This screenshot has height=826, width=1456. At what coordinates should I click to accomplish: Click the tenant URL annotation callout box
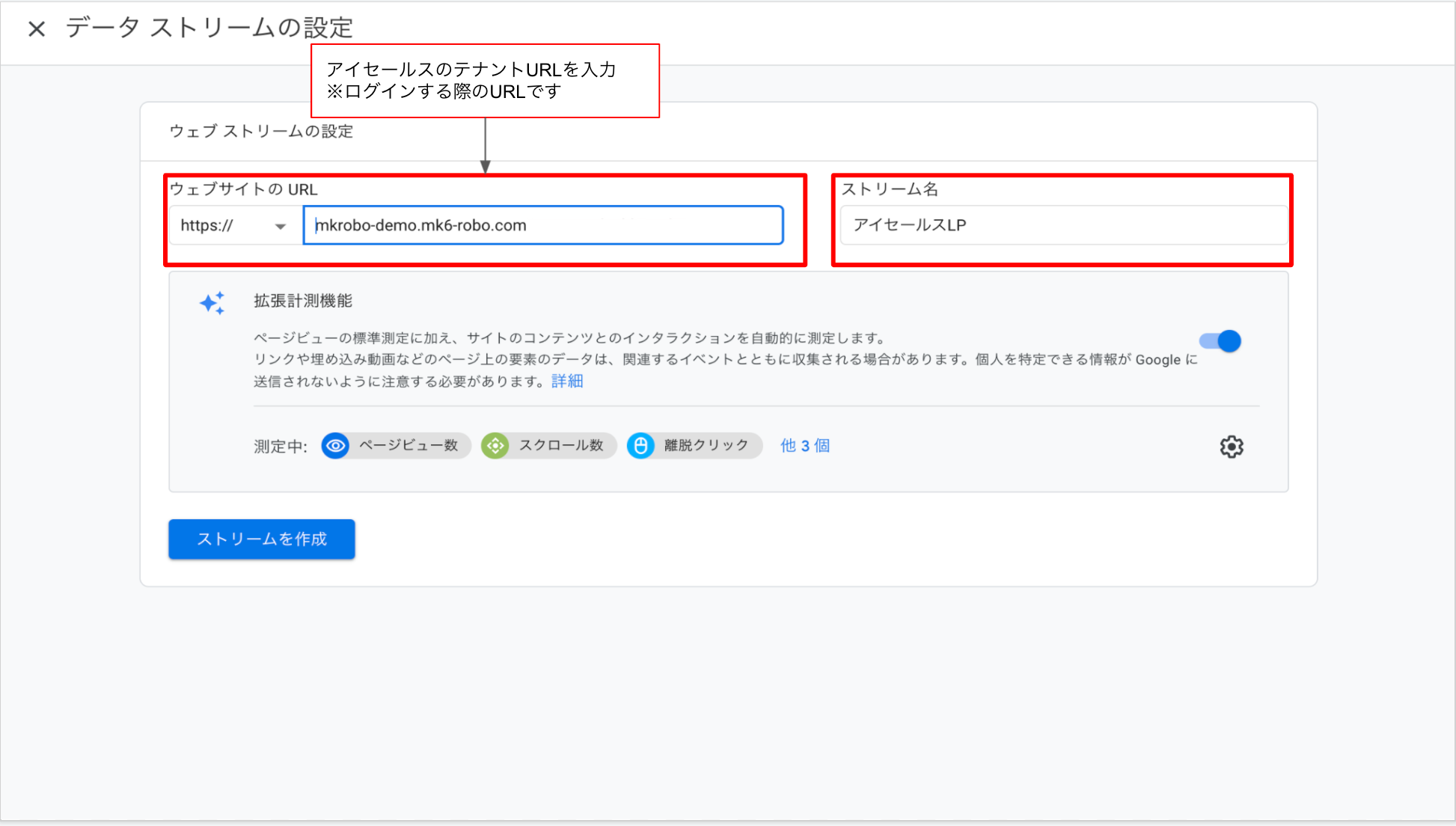(x=485, y=81)
